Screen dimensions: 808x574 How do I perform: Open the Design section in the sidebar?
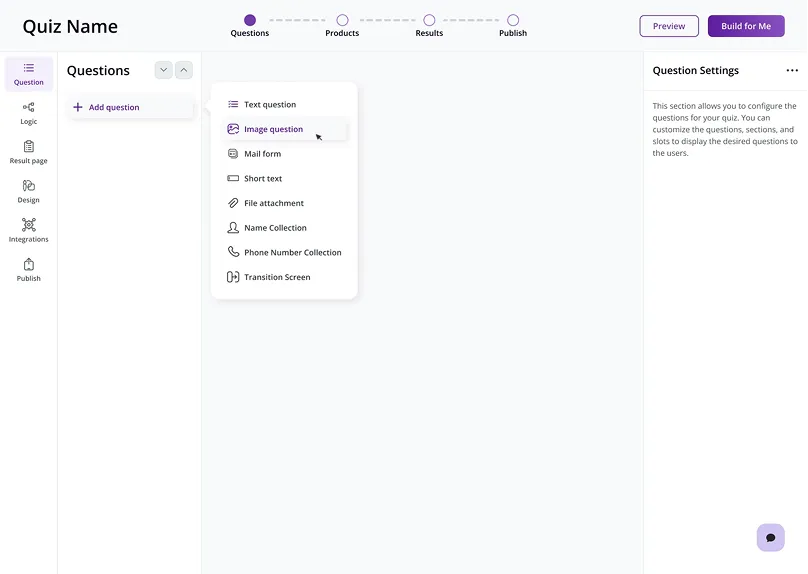(x=28, y=191)
